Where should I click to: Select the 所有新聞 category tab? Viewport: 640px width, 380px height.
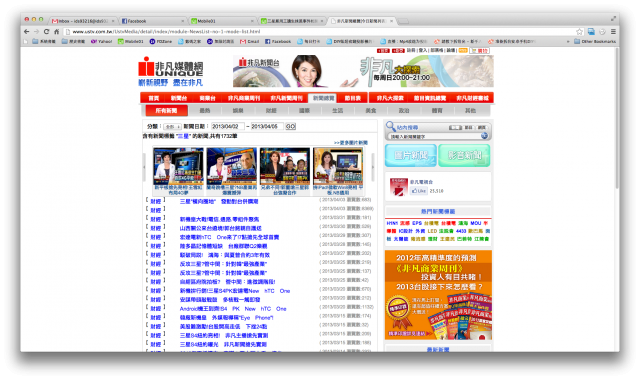tap(167, 111)
